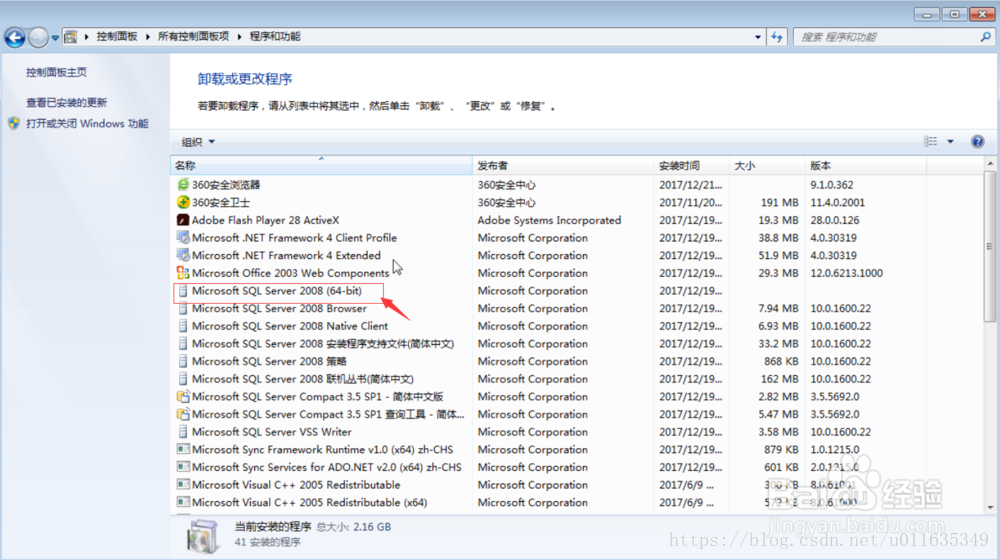The image size is (1000, 560).
Task: Click Visual C++ 2005 Redistributable (x64) icon
Action: point(183,502)
